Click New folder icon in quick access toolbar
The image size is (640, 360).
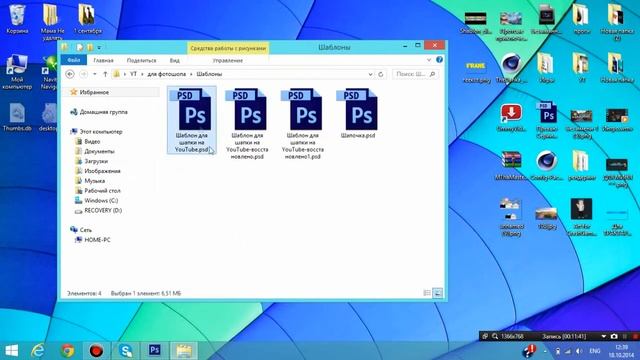(90, 47)
